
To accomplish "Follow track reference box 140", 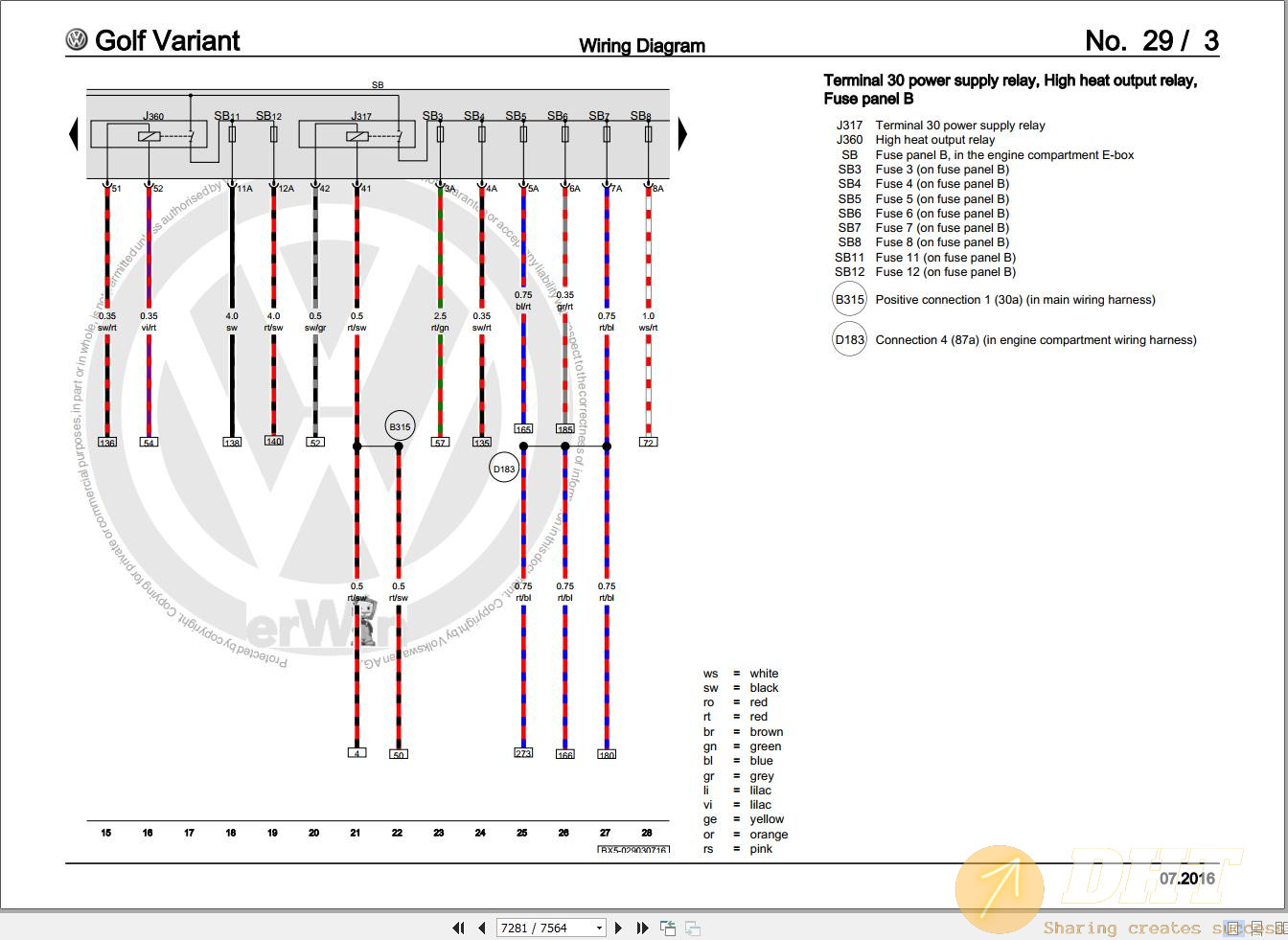I will (274, 441).
